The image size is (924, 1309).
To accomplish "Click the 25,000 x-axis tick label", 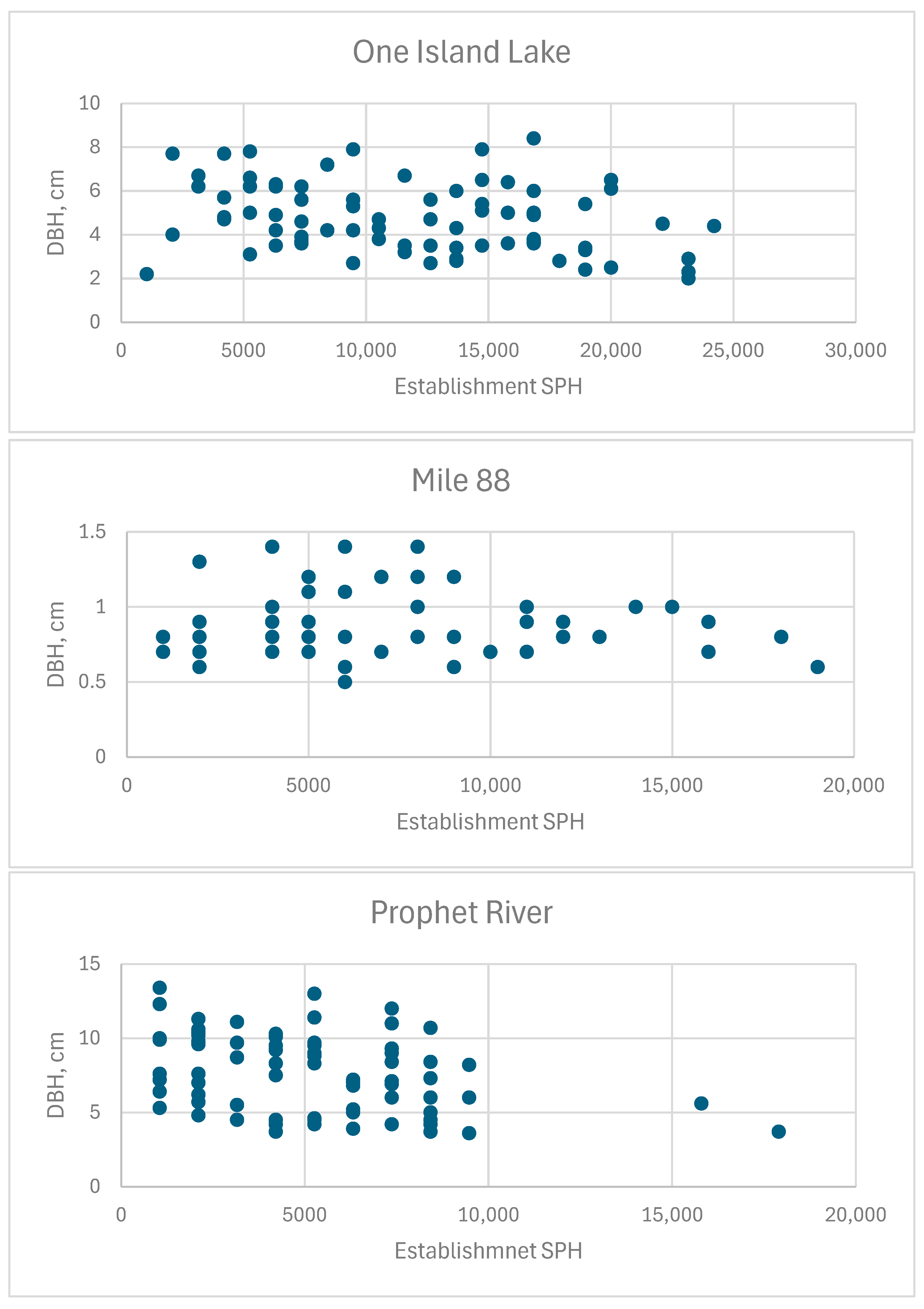I will tap(733, 350).
